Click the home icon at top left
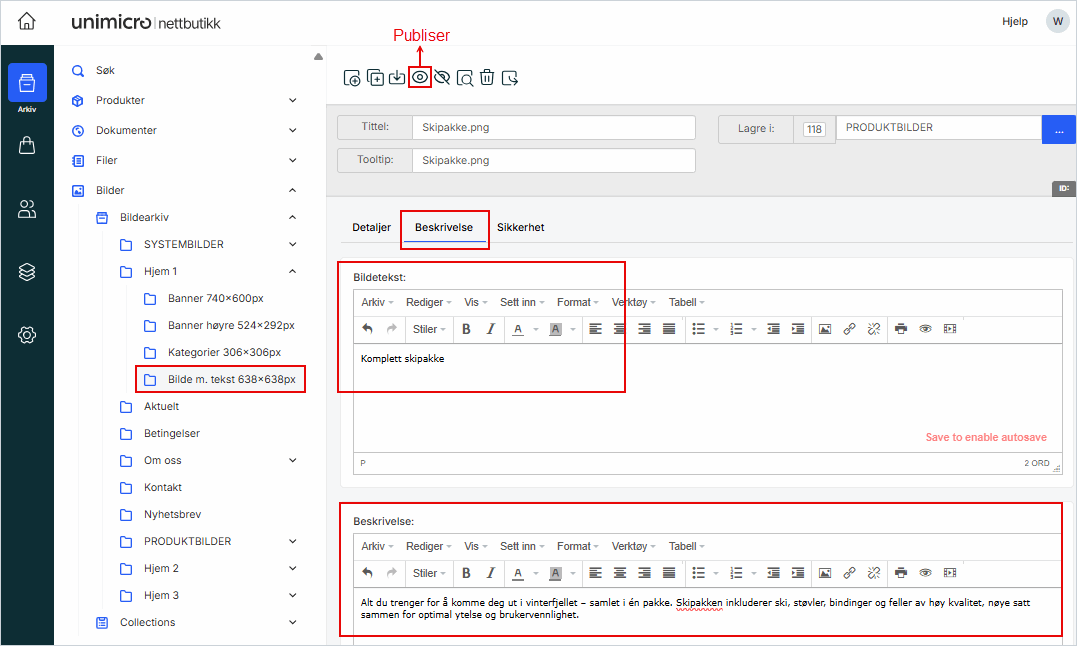This screenshot has width=1077, height=646. [x=27, y=21]
